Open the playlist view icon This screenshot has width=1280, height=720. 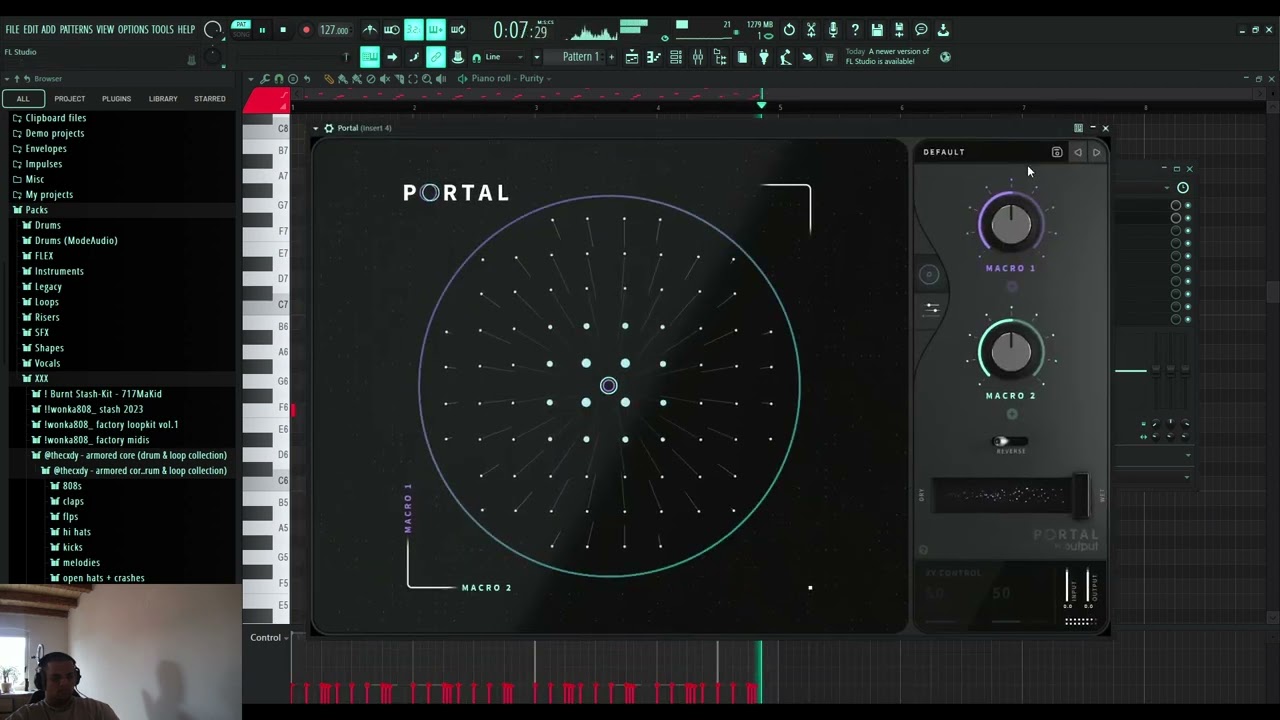tap(631, 57)
